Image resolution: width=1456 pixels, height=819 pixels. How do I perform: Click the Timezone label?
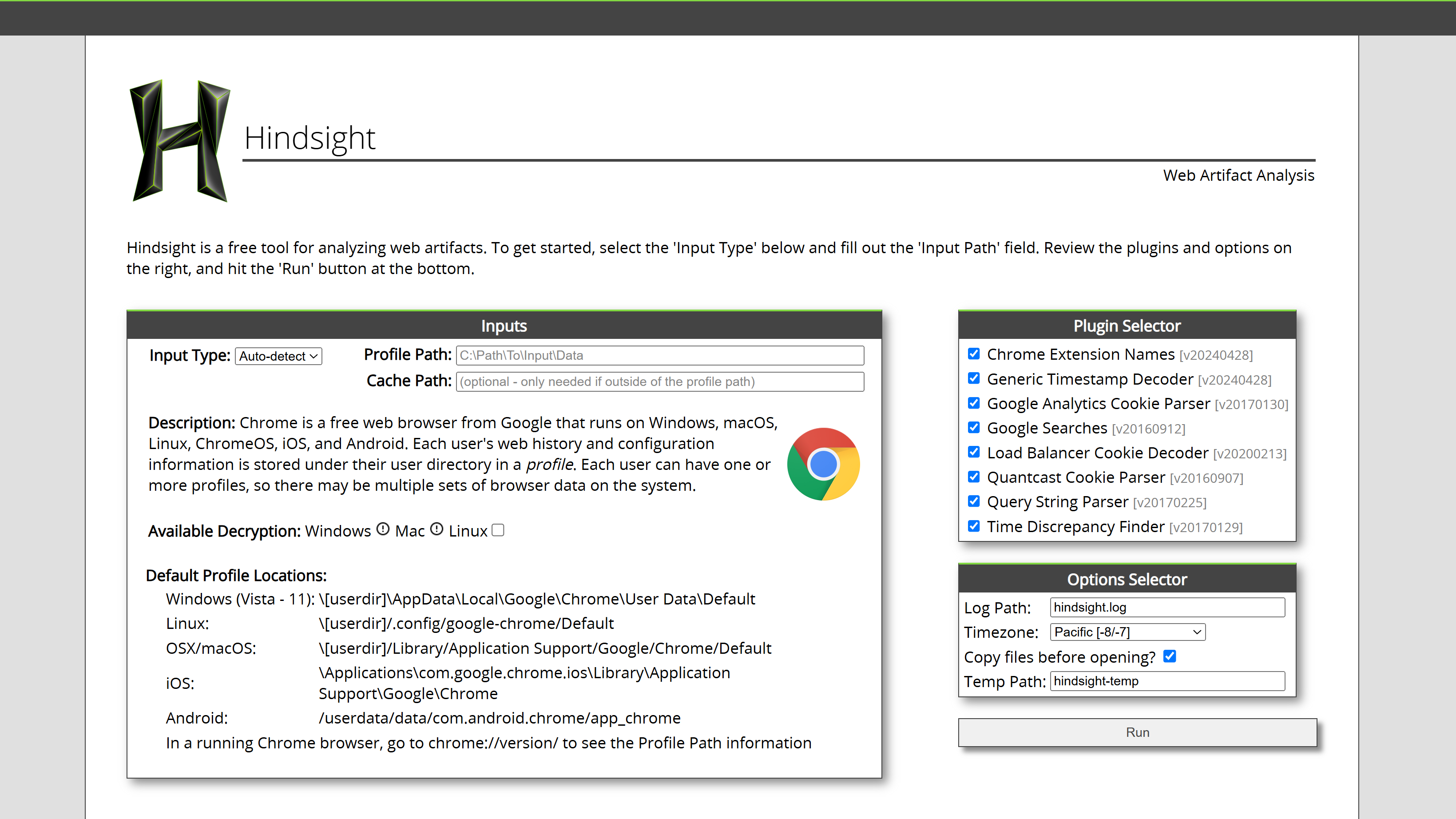tap(1001, 632)
